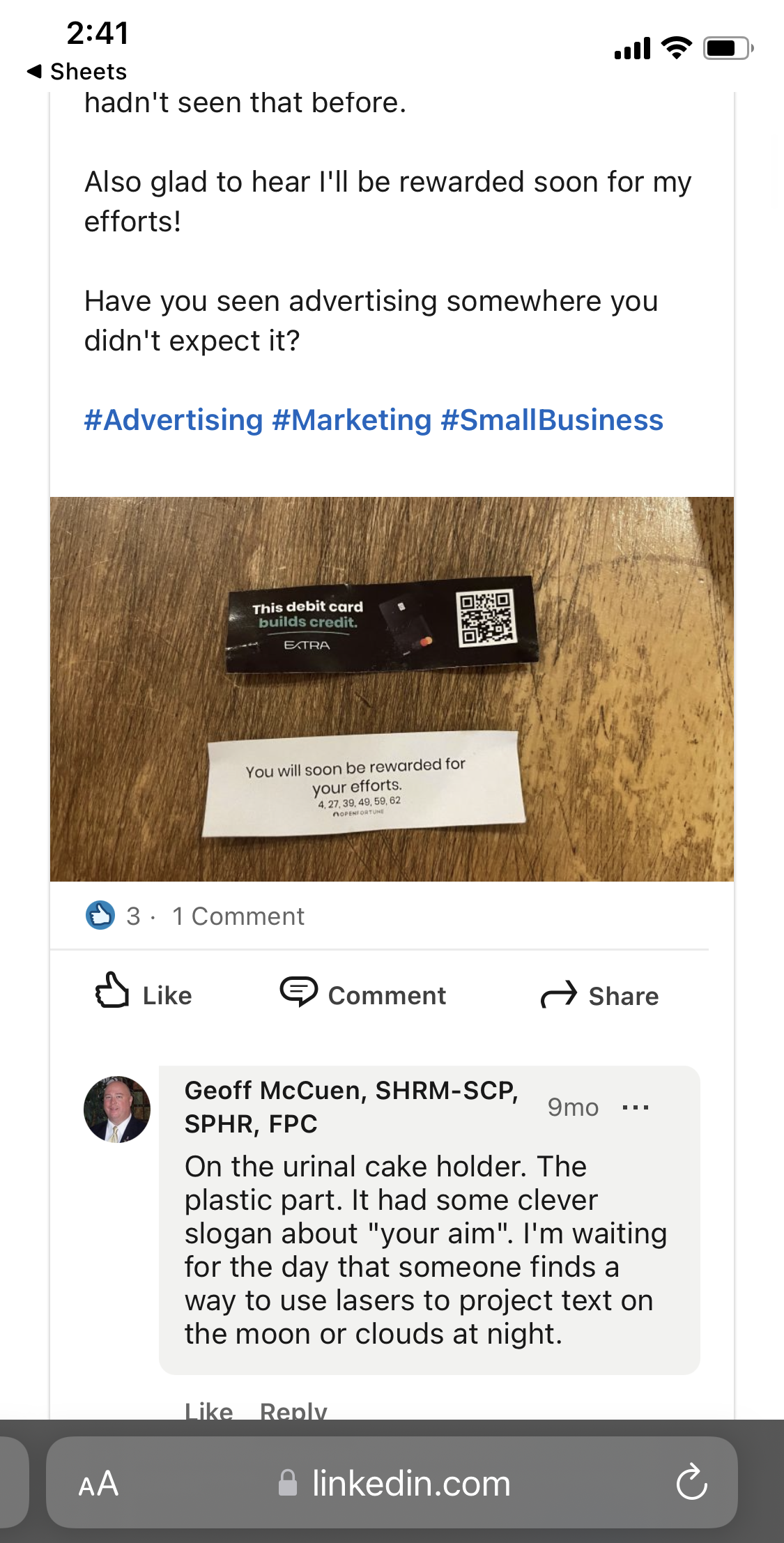
Task: View the 1 Comment count link
Action: coord(238,916)
